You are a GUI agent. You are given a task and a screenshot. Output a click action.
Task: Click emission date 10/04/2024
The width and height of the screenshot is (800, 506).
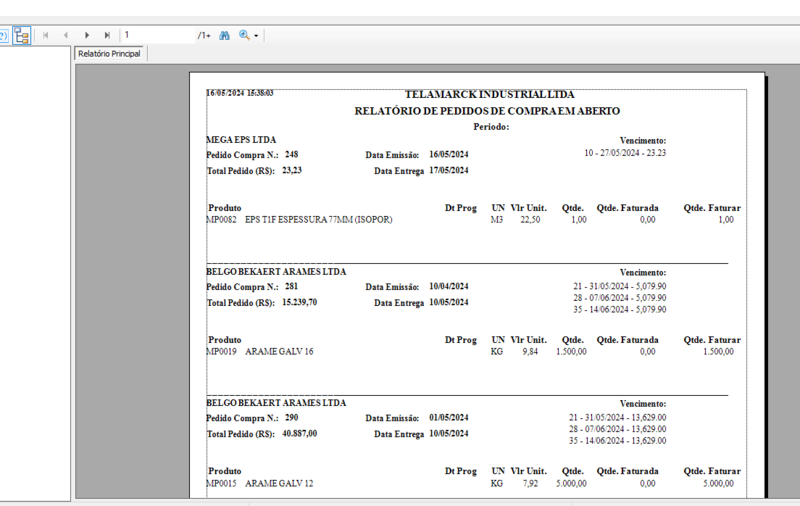pos(448,287)
